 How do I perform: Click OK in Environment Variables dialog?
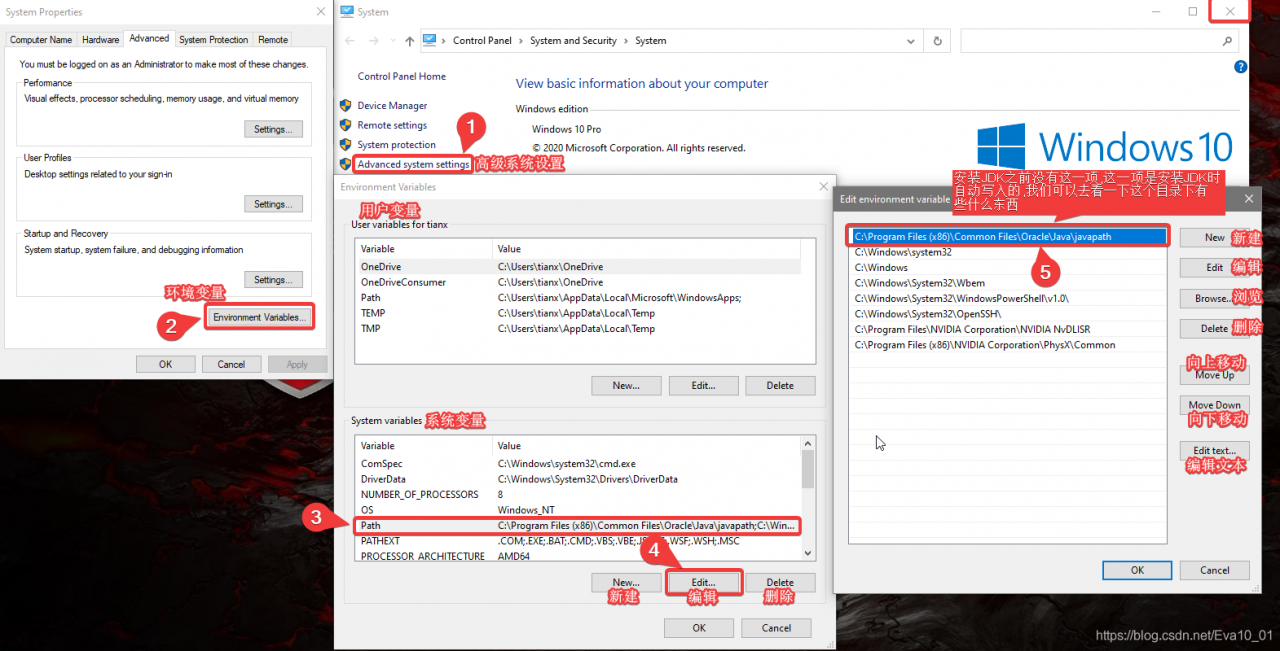click(x=699, y=628)
